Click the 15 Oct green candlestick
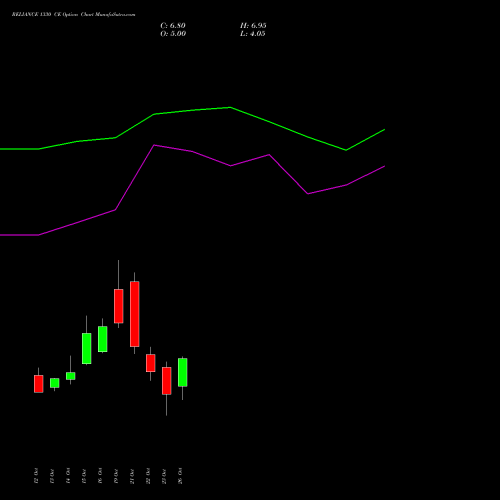Image resolution: width=500 pixels, height=500 pixels. click(87, 348)
